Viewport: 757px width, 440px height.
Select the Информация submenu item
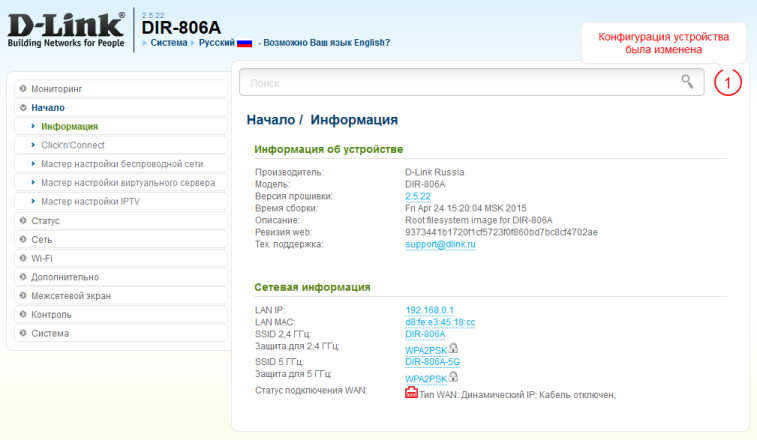[x=121, y=127]
